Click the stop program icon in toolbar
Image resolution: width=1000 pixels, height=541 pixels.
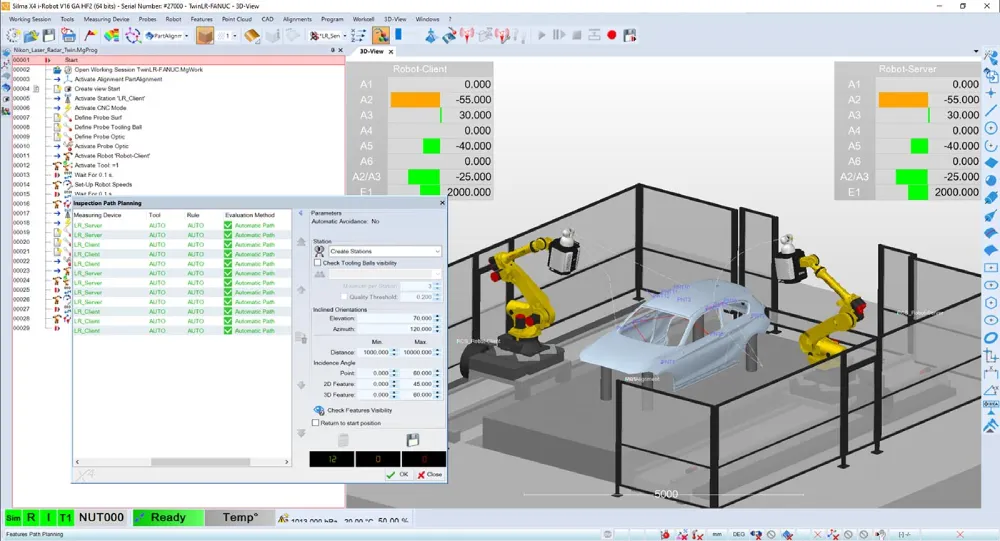[x=576, y=35]
